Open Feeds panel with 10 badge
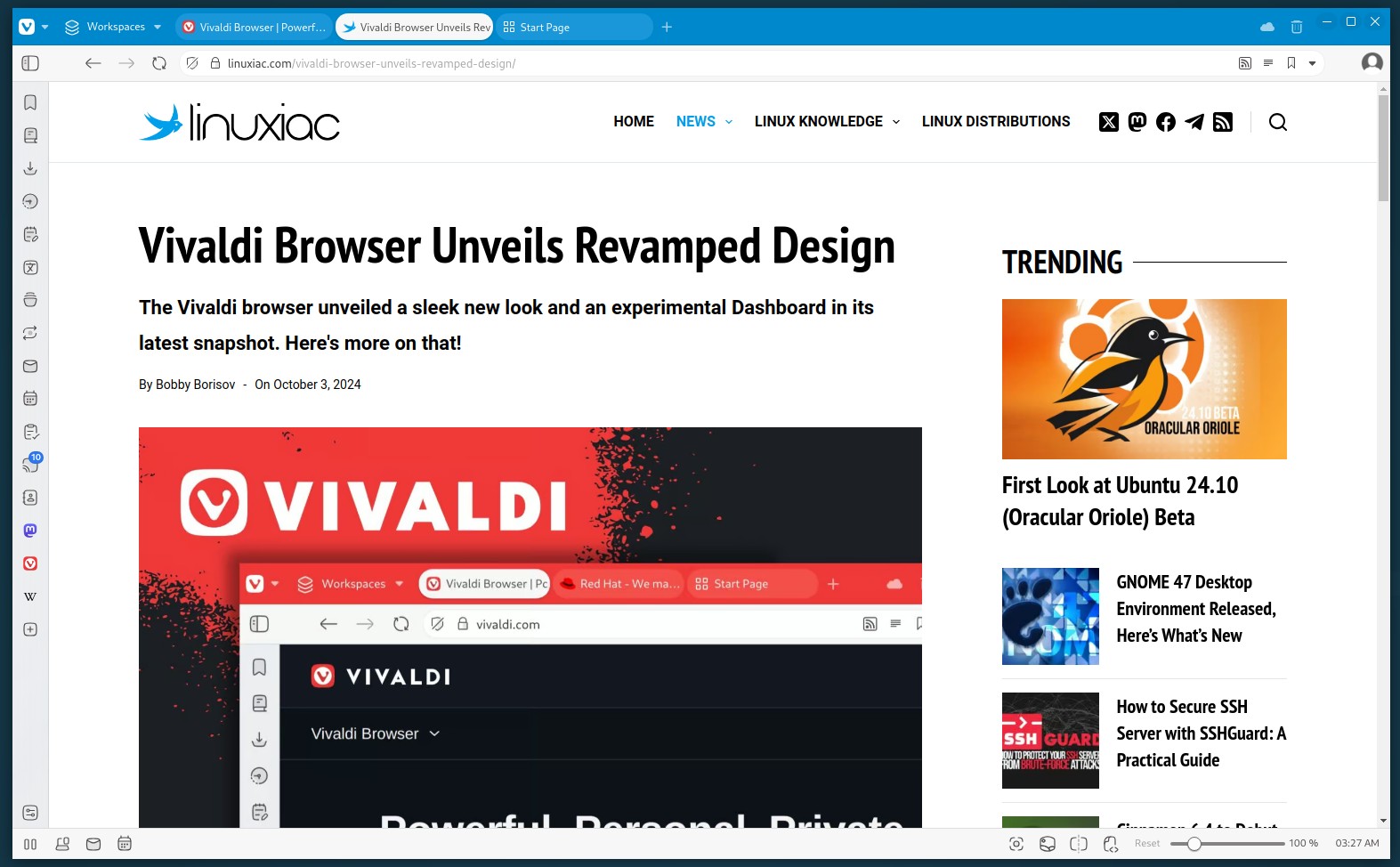 [x=31, y=464]
